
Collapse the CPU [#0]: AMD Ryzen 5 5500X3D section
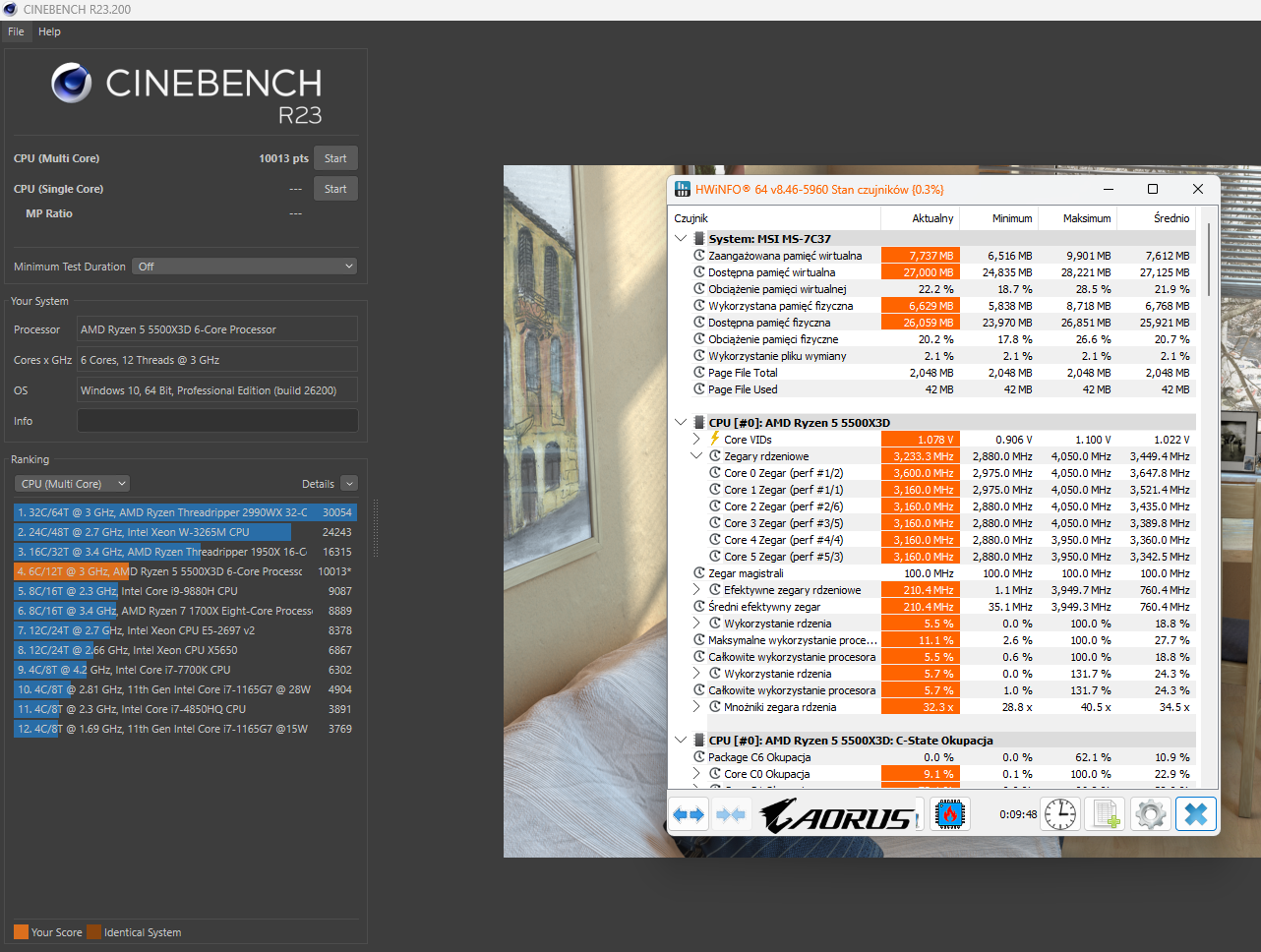(x=681, y=422)
